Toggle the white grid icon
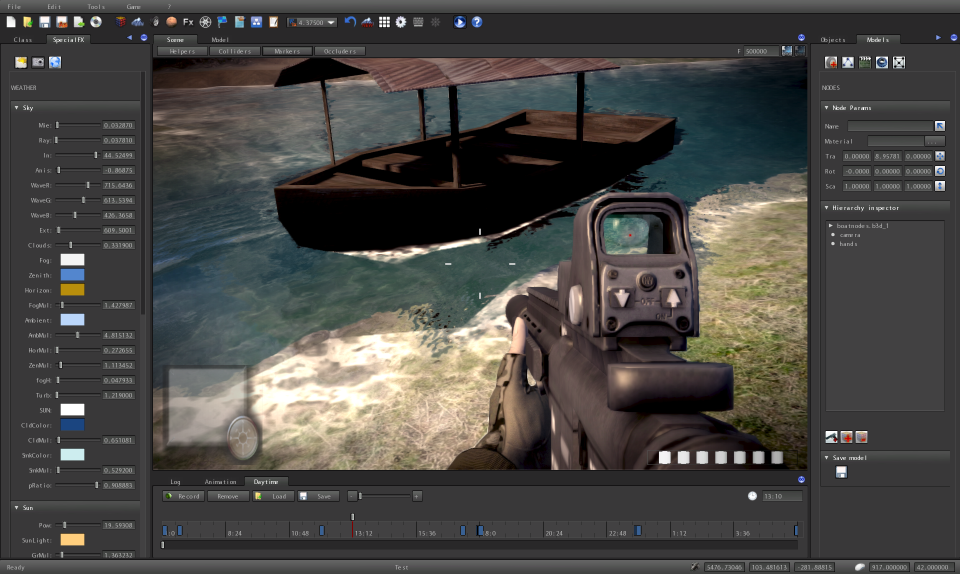 pyautogui.click(x=384, y=22)
